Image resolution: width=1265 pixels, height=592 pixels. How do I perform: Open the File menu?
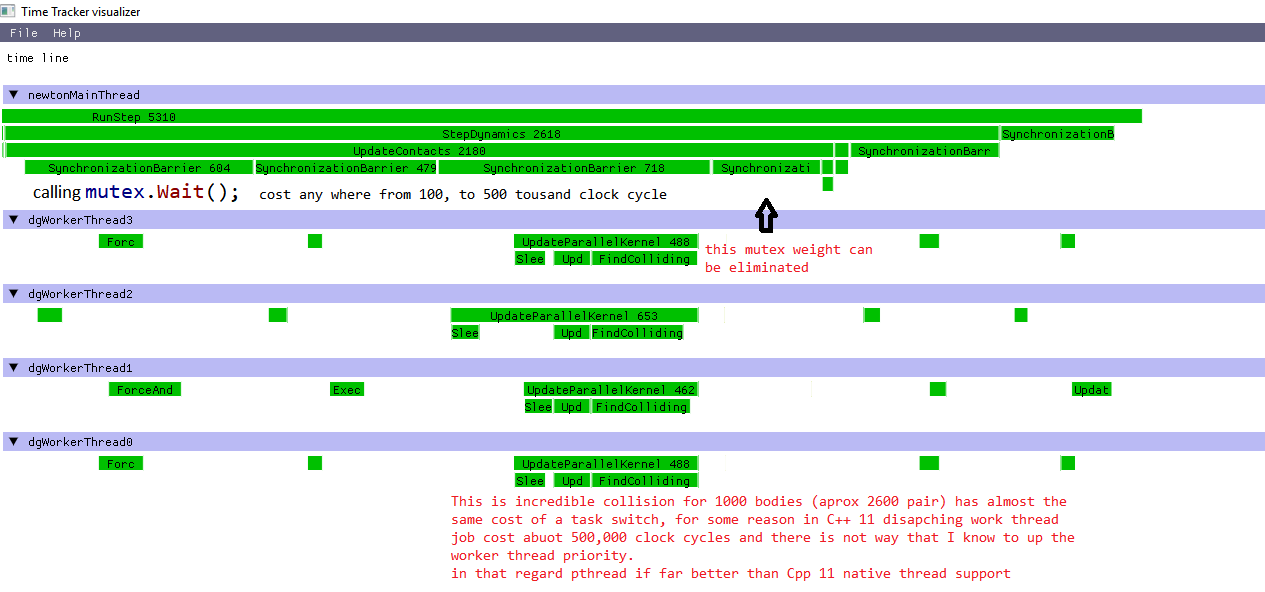23,33
